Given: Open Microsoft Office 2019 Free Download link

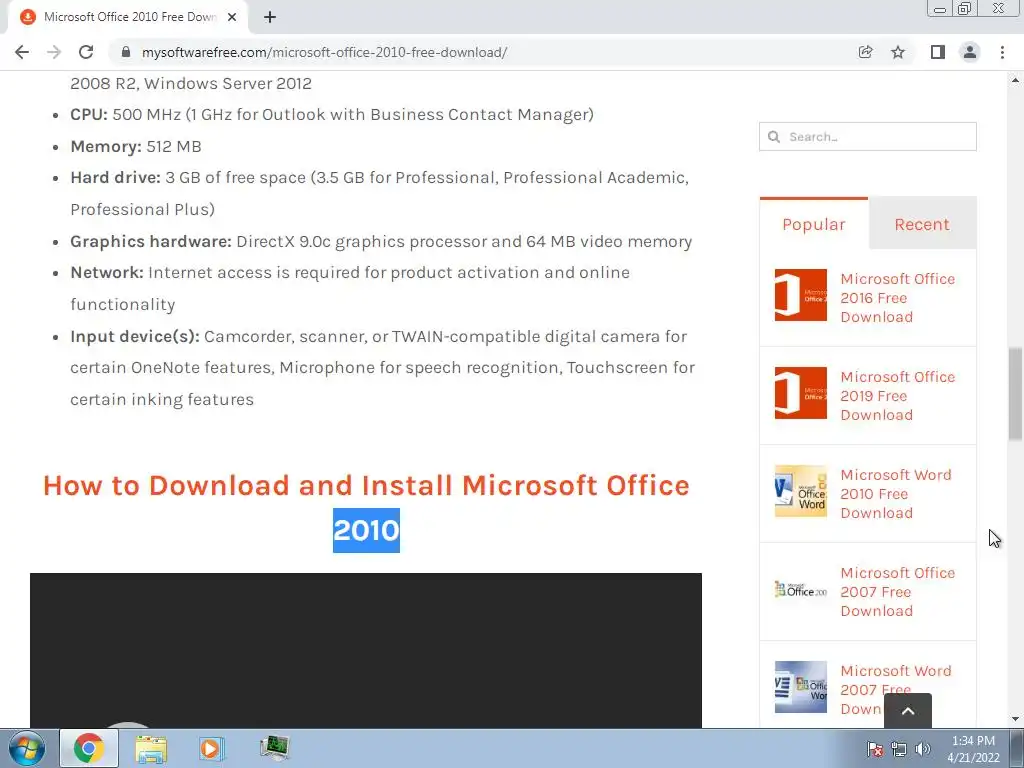Looking at the screenshot, I should pyautogui.click(x=897, y=396).
